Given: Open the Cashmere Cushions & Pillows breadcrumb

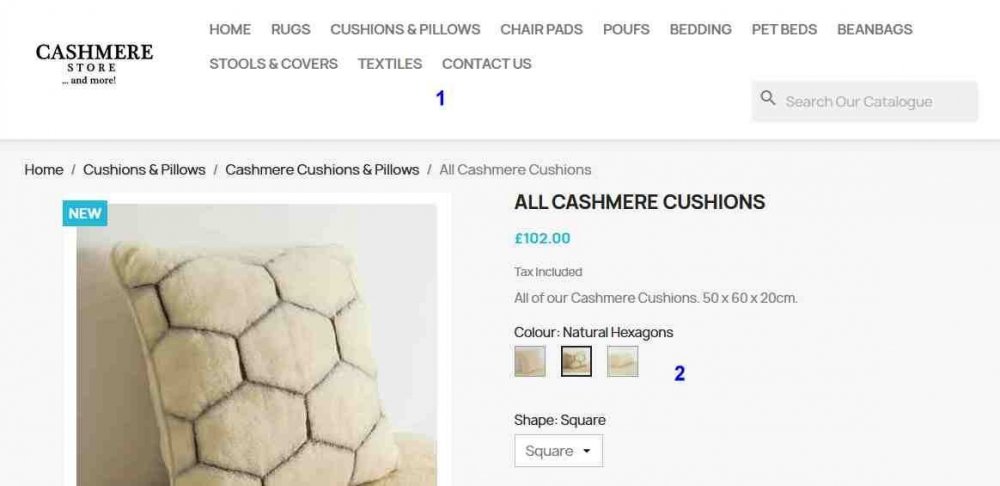Looking at the screenshot, I should pos(322,170).
